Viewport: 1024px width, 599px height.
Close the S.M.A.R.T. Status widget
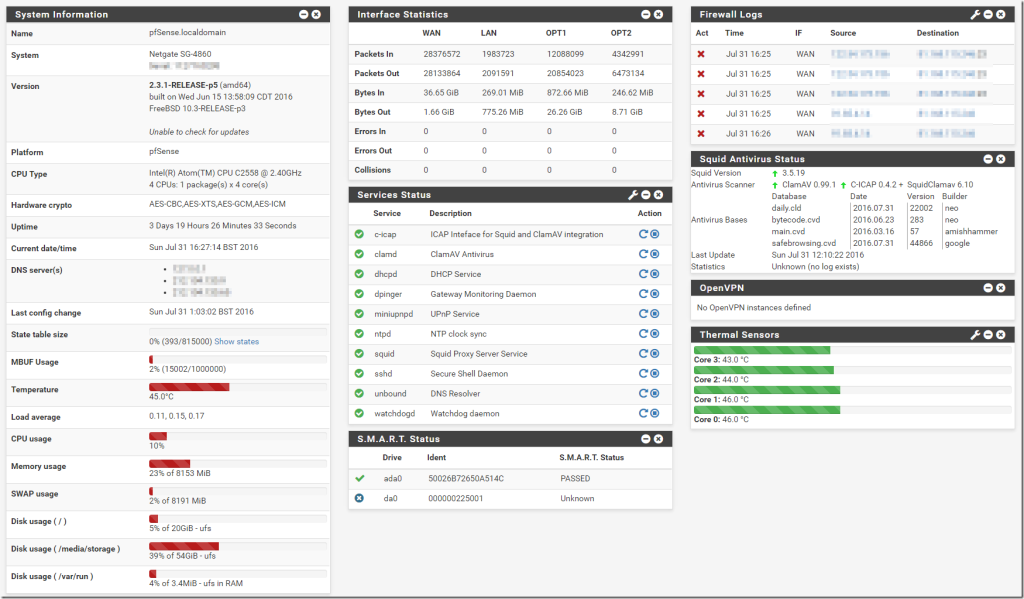point(658,439)
